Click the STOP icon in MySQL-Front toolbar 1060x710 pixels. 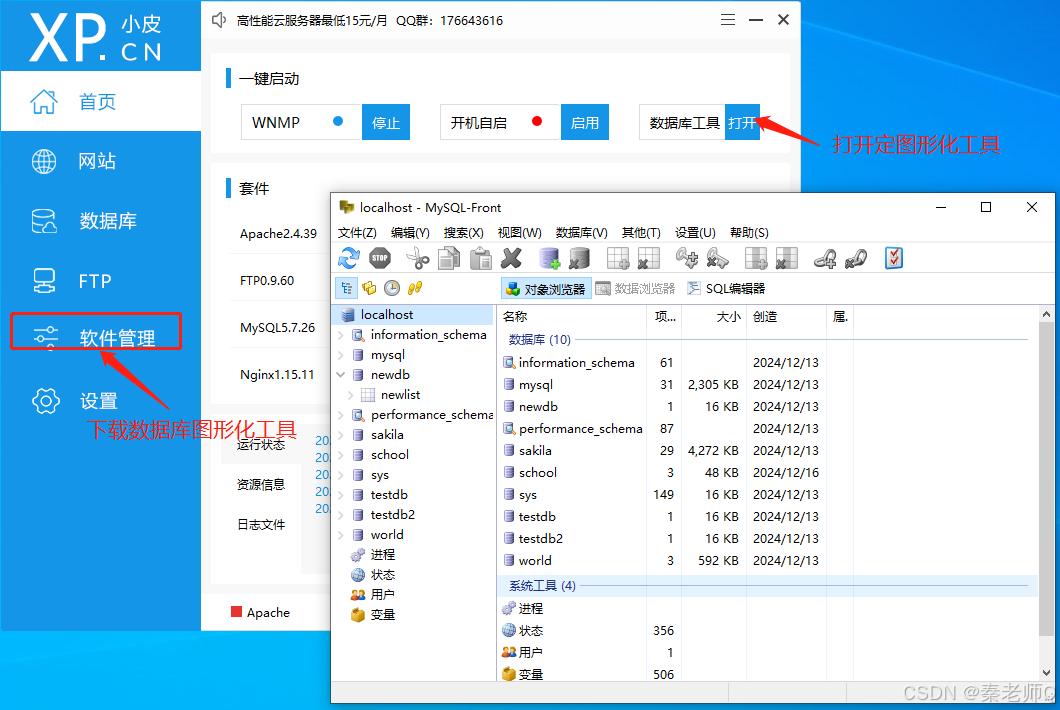(380, 258)
